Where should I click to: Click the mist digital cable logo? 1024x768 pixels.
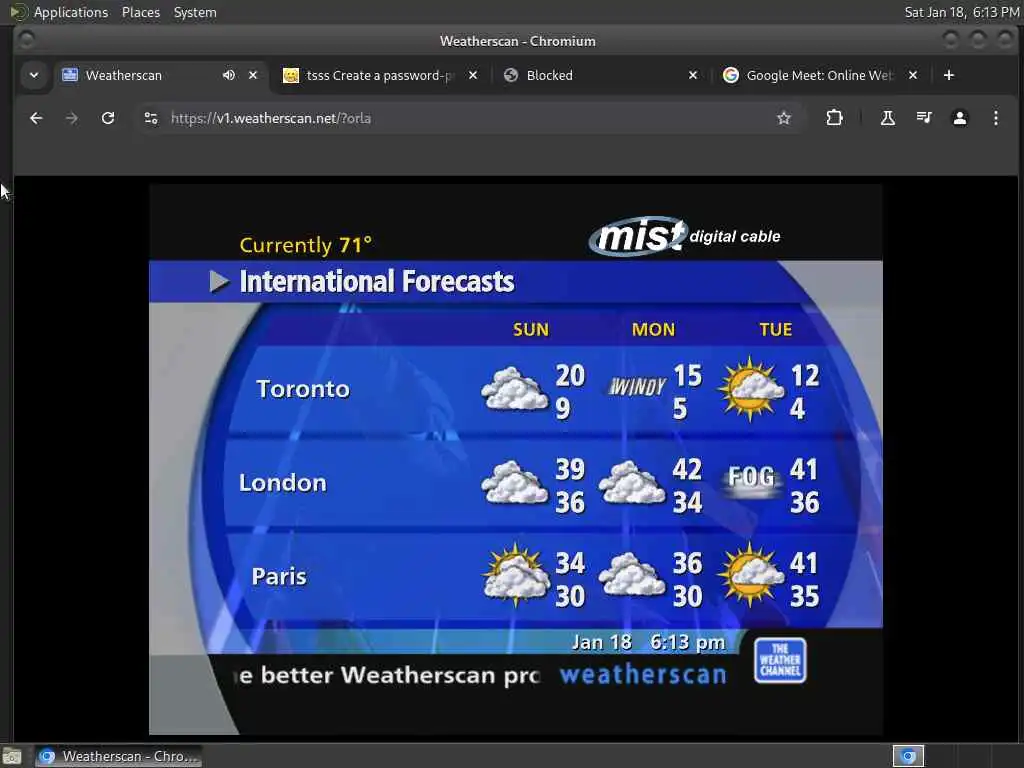684,236
